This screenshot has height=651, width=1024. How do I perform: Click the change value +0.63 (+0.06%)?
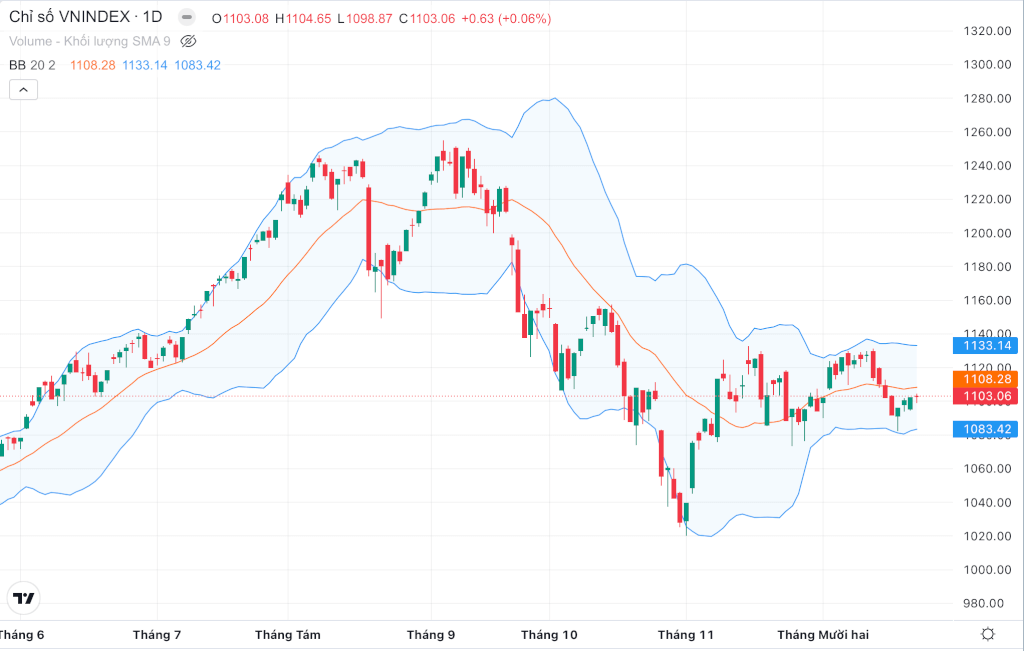pos(506,18)
